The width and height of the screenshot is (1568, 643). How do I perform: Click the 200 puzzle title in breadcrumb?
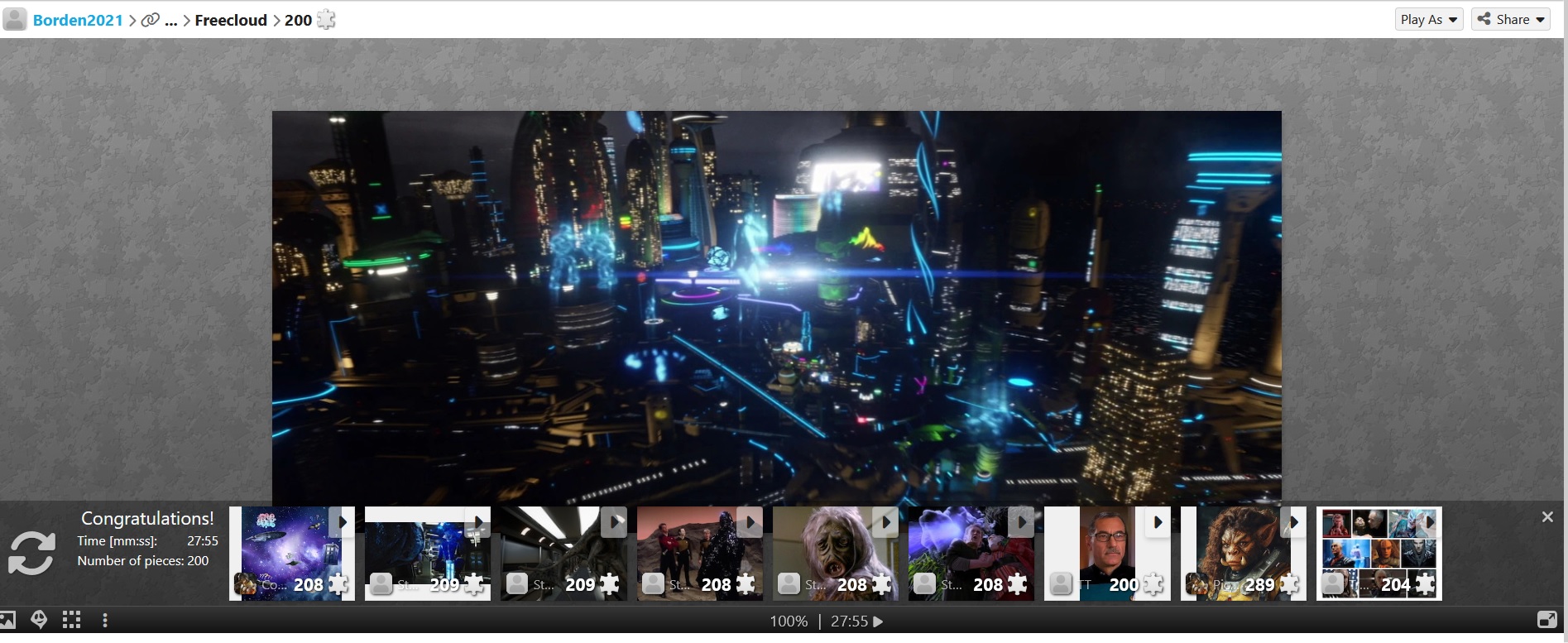(298, 20)
